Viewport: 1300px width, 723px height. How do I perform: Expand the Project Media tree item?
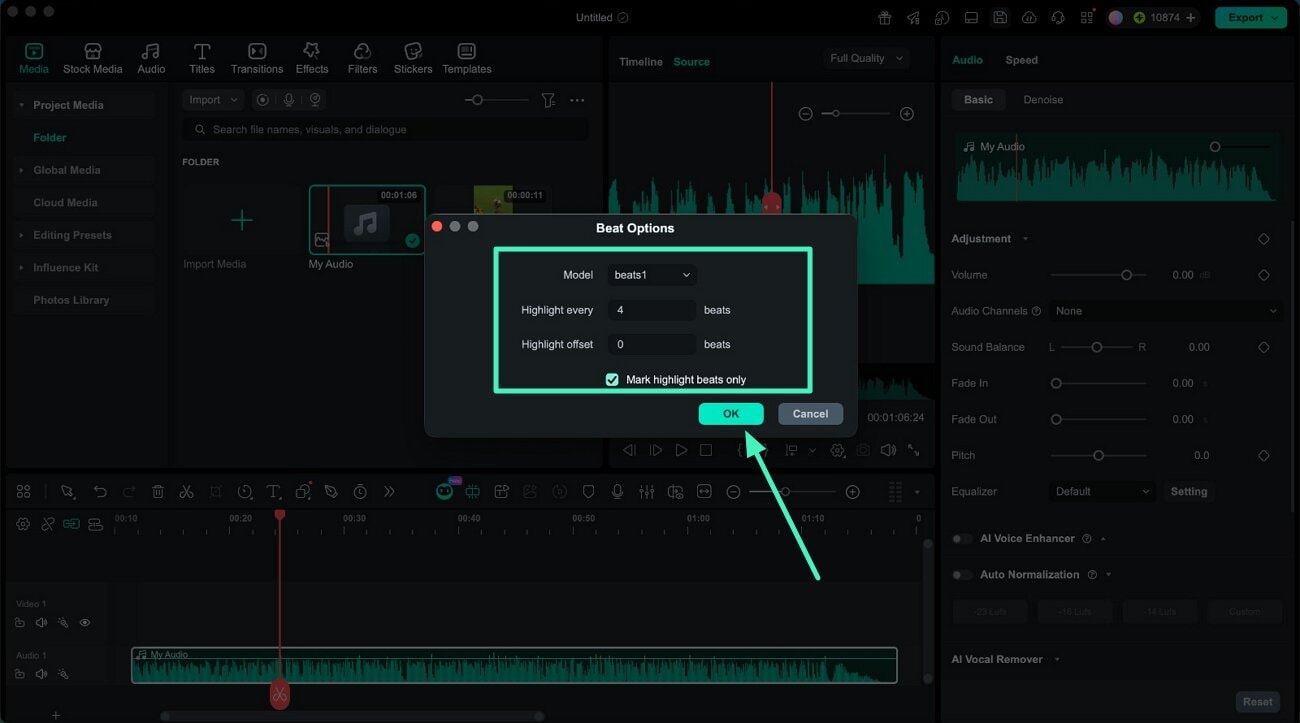[x=22, y=105]
